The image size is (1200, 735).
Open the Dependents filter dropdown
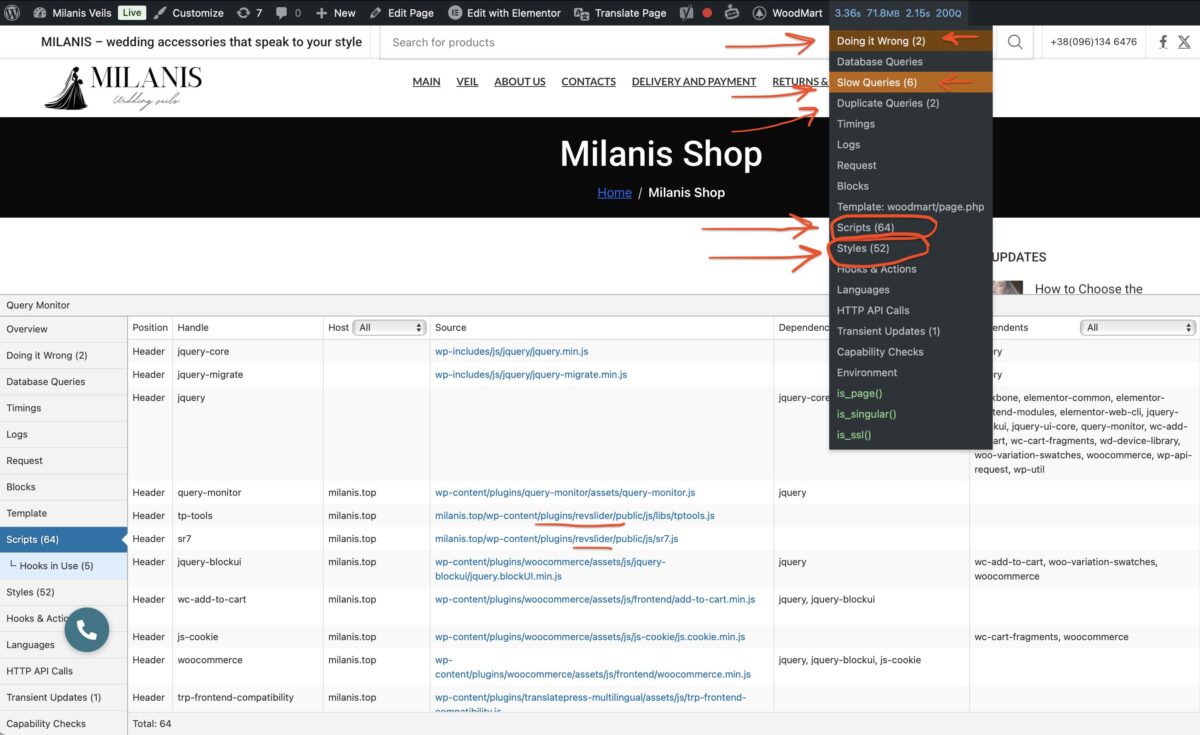point(1138,327)
